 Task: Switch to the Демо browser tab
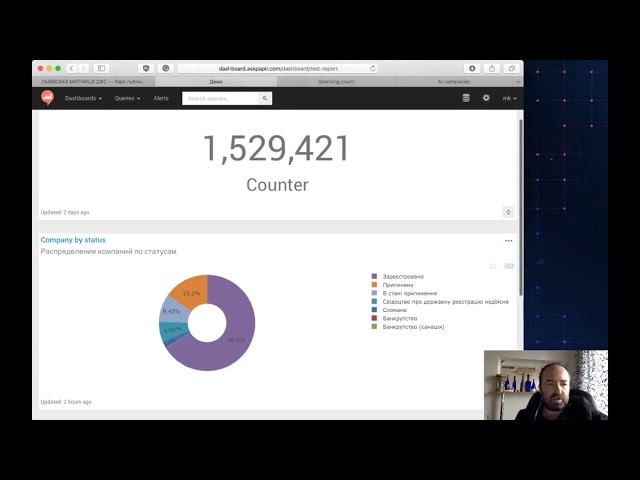click(x=216, y=82)
